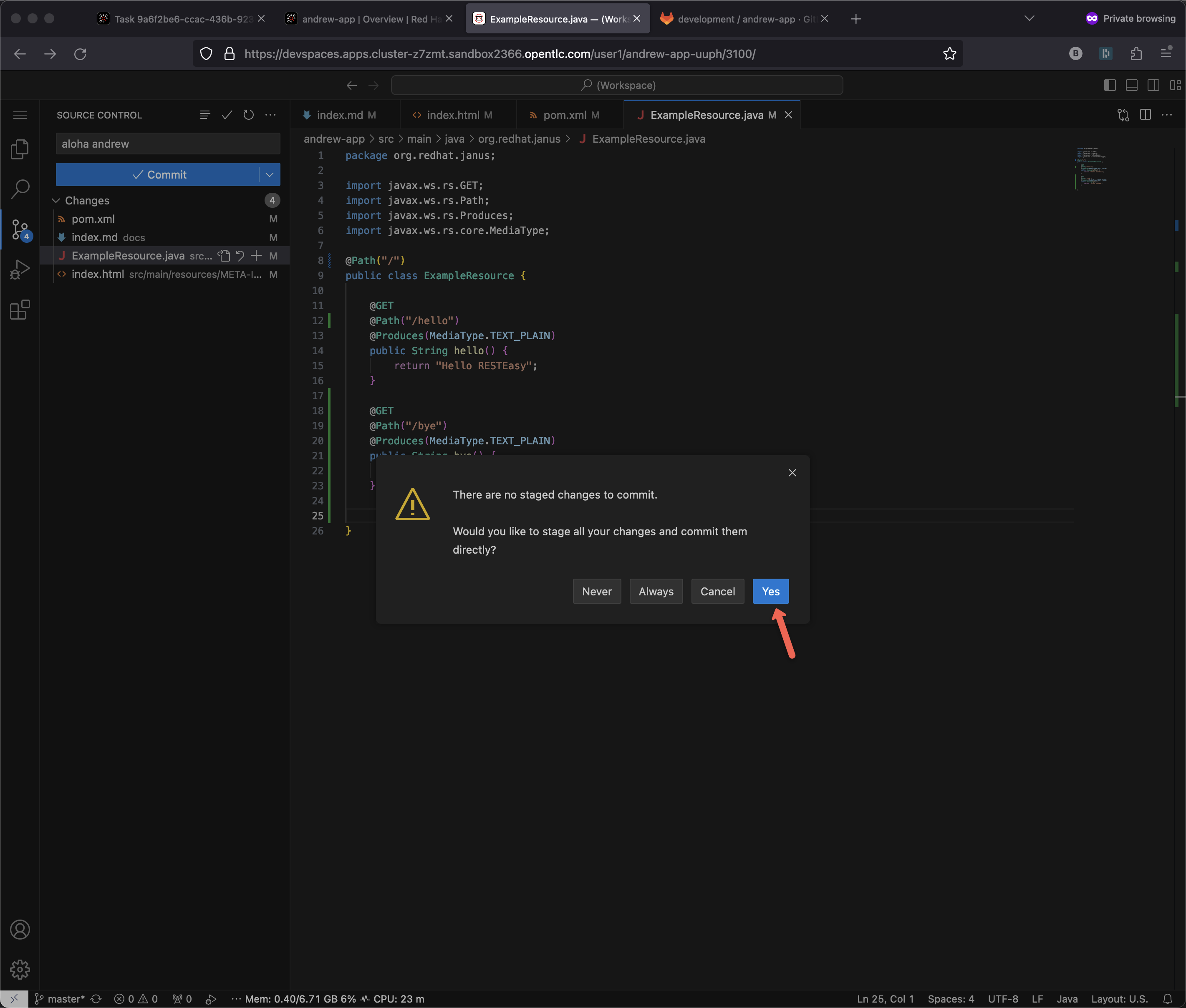Switch to the index.html editor tab
Viewport: 1186px width, 1008px height.
pyautogui.click(x=453, y=115)
